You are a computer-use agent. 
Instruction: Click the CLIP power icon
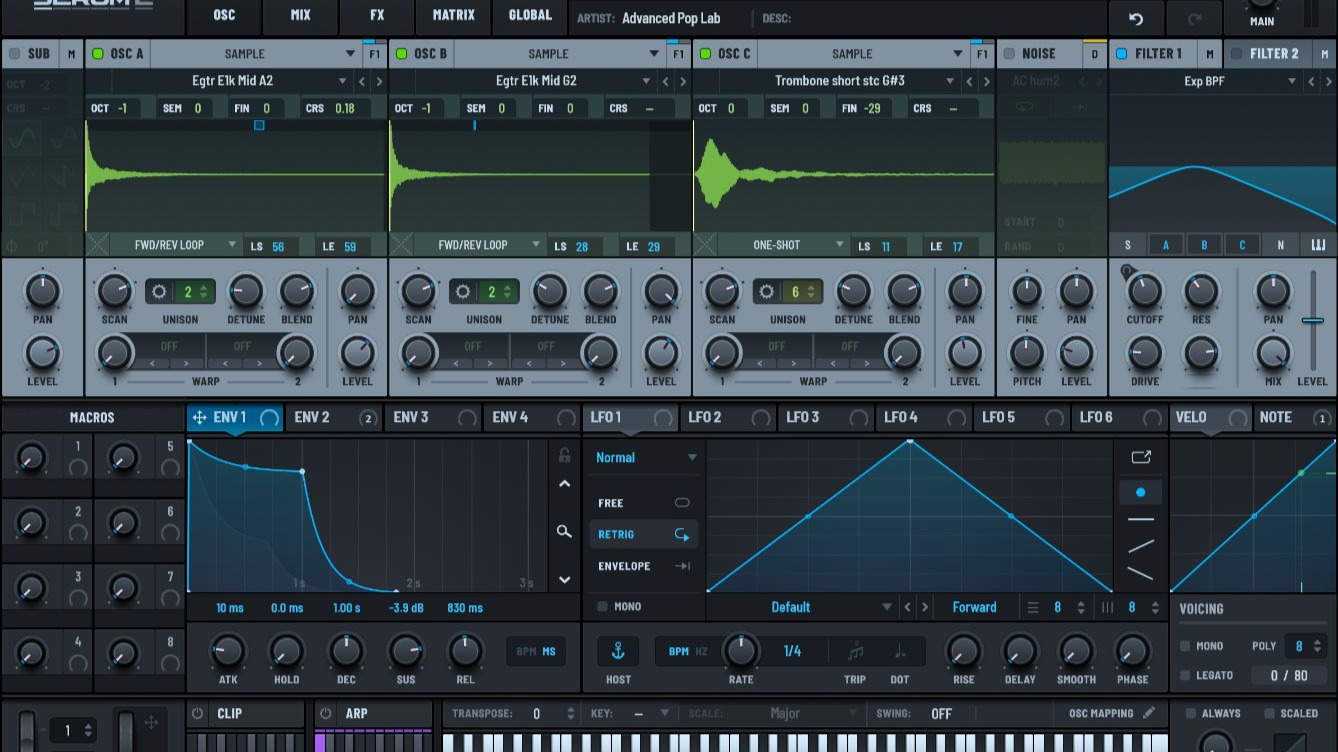(x=198, y=713)
